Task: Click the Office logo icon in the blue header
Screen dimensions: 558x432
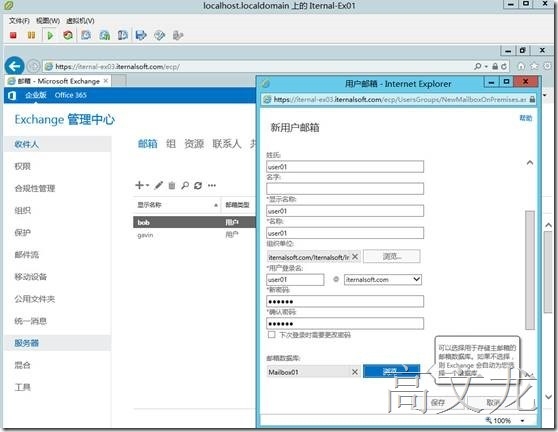Action: [12, 95]
